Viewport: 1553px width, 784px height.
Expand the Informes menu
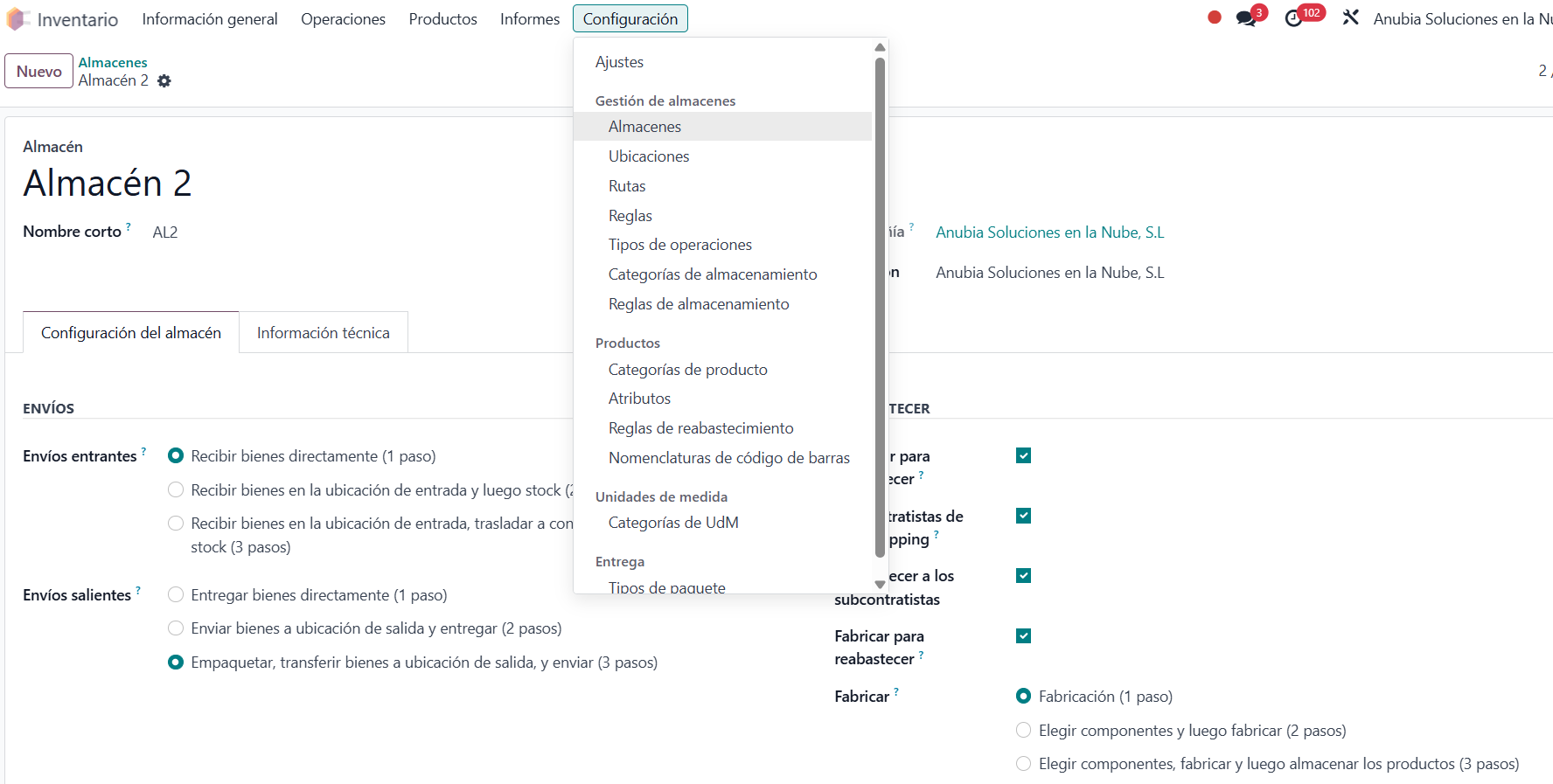coord(530,18)
